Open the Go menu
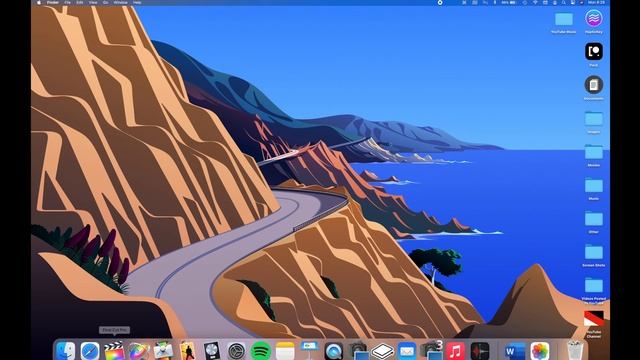This screenshot has width=640, height=360. [x=105, y=2]
